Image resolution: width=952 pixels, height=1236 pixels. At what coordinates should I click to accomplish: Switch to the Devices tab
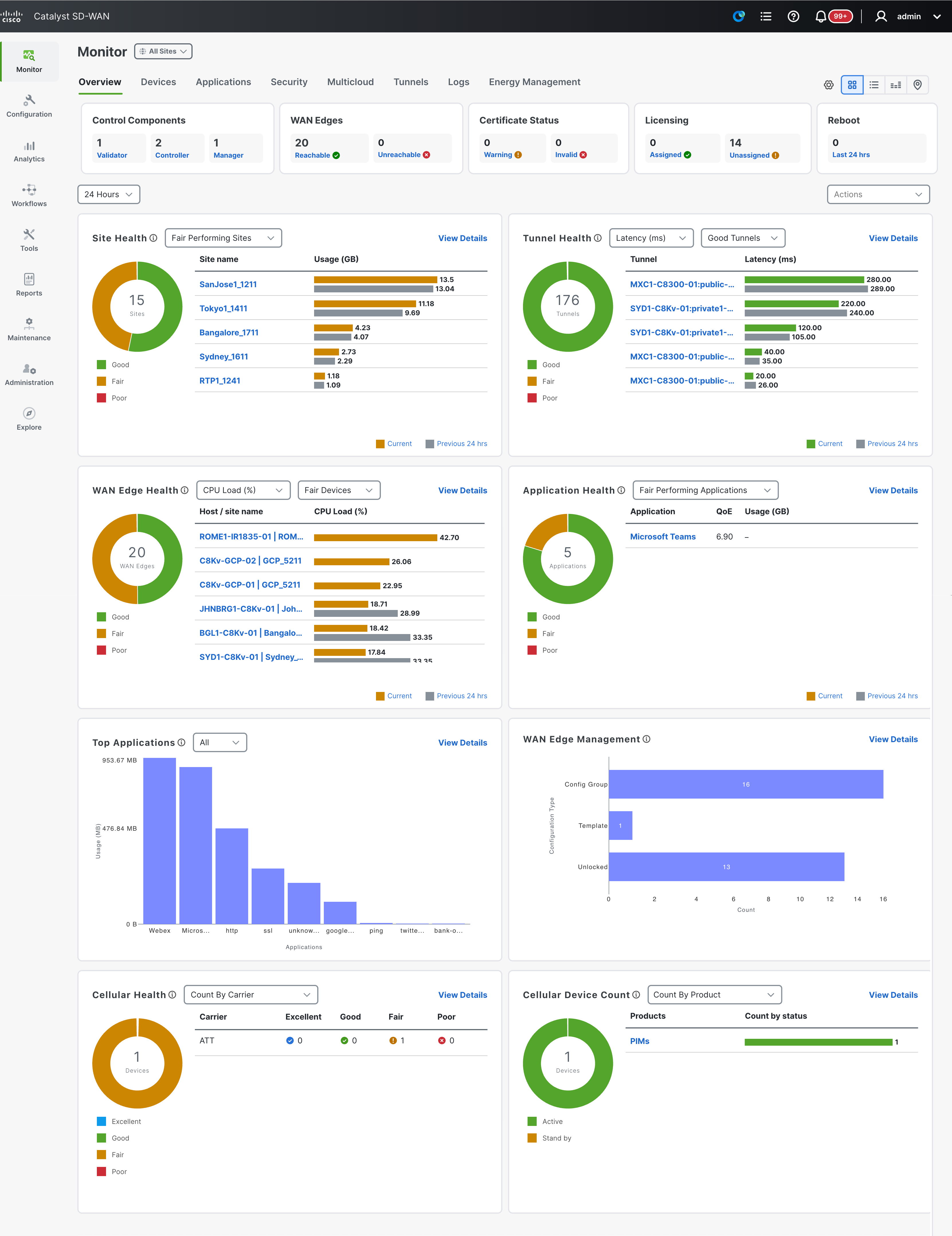[158, 82]
